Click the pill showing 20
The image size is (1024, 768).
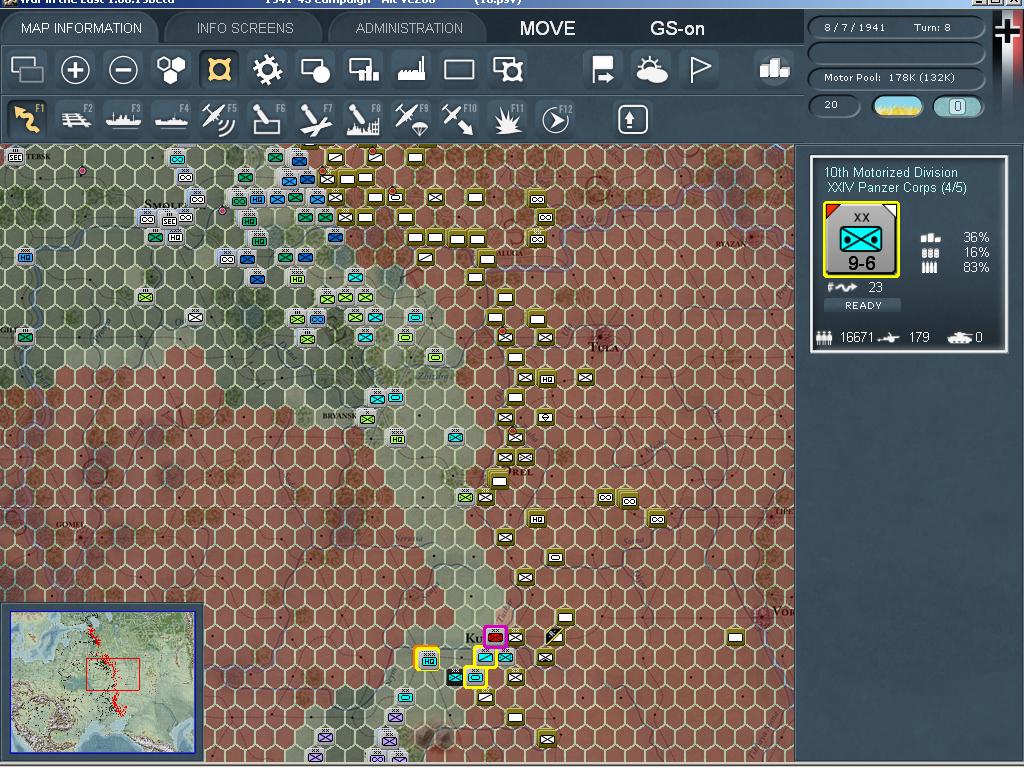pyautogui.click(x=834, y=105)
